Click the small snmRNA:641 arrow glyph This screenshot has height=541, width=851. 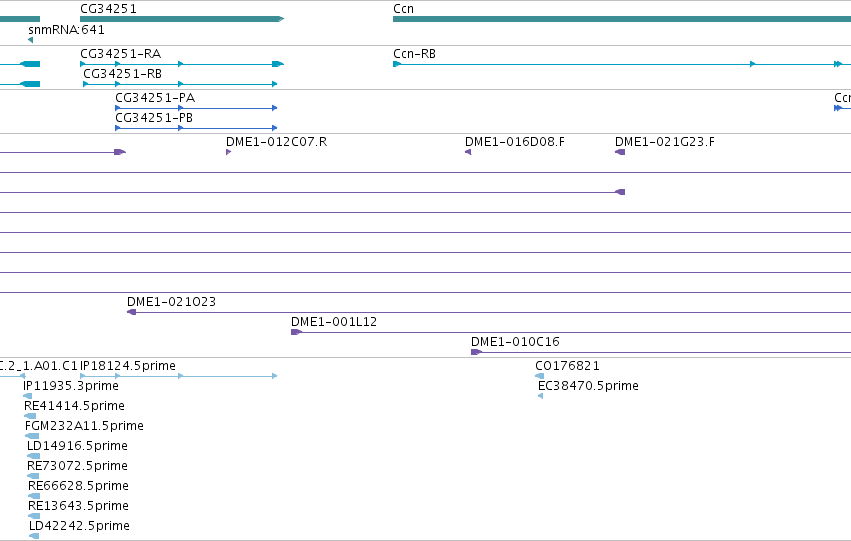(x=30, y=40)
